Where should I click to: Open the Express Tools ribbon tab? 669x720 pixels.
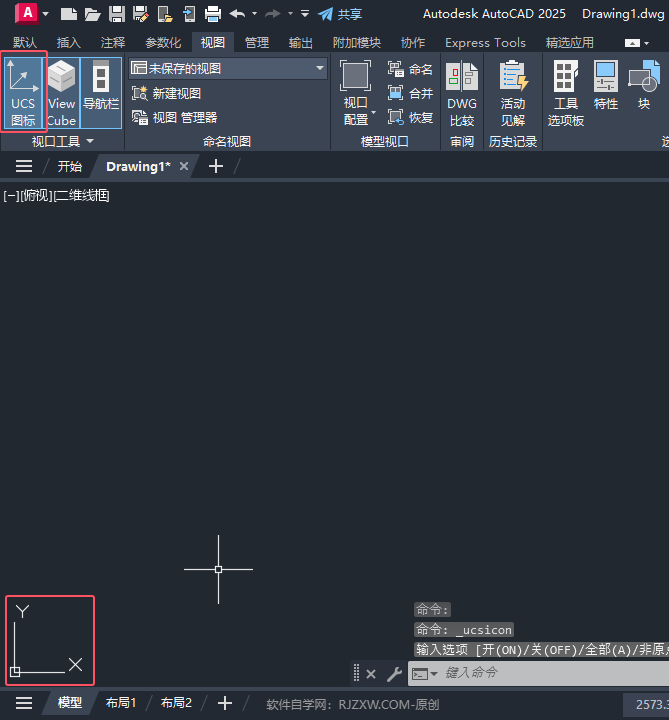pos(485,43)
